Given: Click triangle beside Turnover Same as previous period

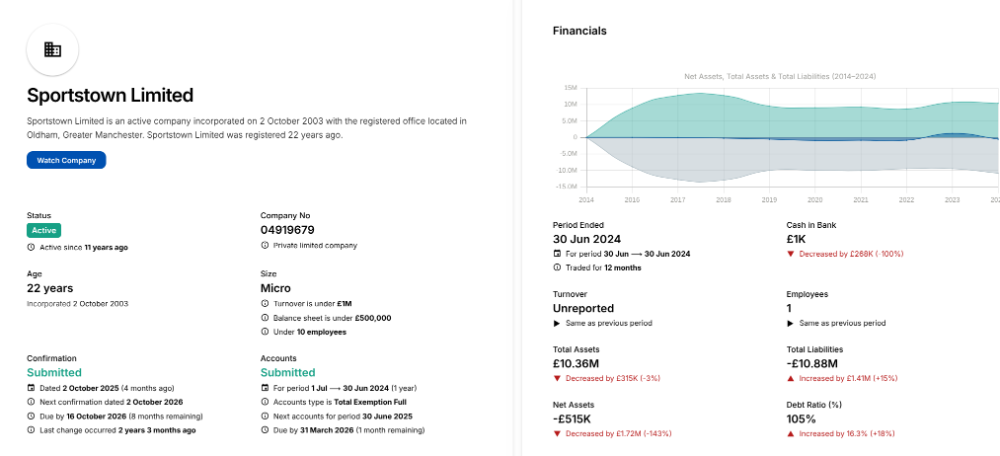Looking at the screenshot, I should [x=557, y=324].
